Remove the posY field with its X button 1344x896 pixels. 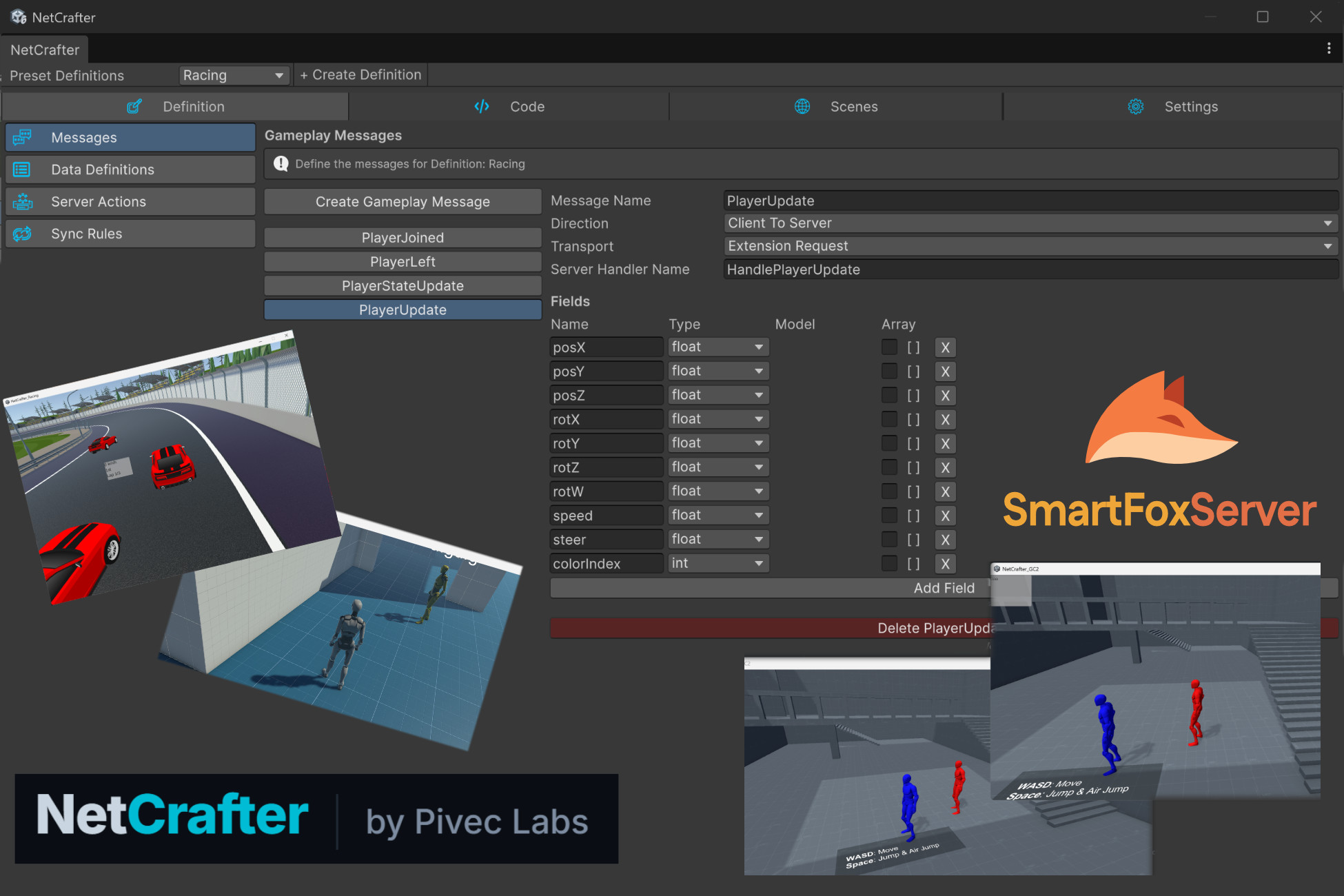pos(945,371)
